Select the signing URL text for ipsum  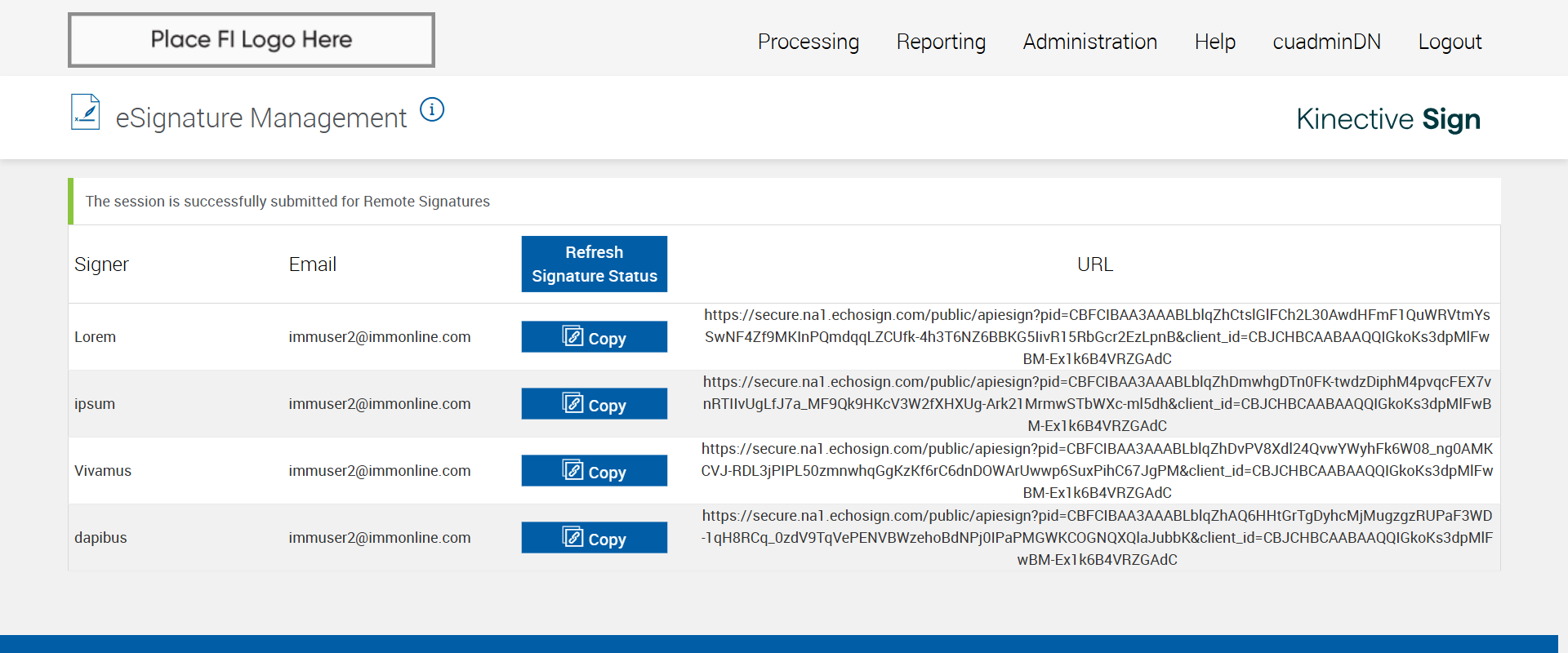point(1097,404)
